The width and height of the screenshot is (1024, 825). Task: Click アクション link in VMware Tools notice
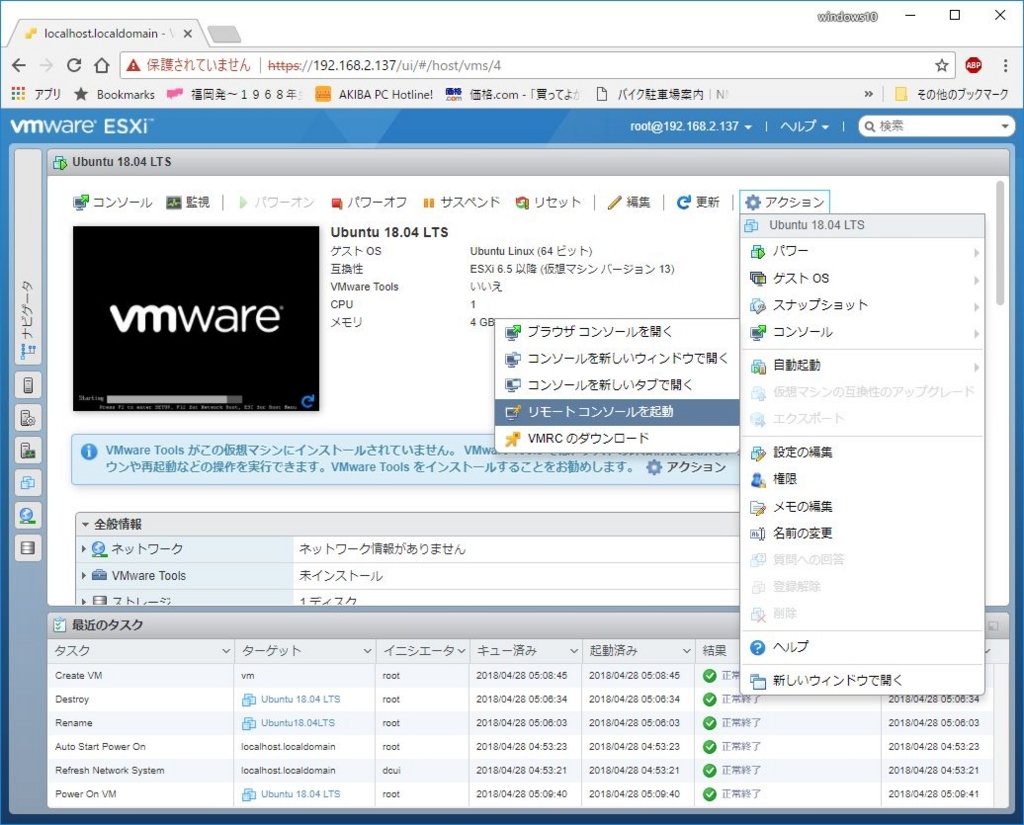click(686, 467)
